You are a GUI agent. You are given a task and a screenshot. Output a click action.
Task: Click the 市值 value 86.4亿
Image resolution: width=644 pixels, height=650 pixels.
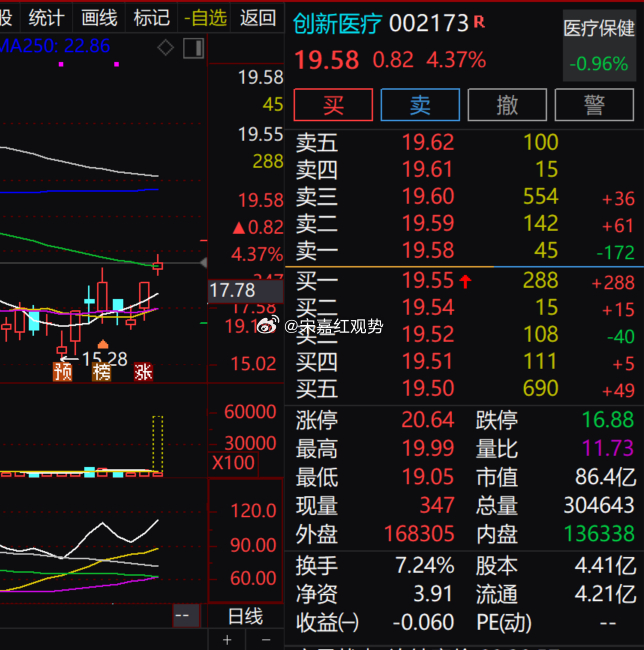point(605,477)
